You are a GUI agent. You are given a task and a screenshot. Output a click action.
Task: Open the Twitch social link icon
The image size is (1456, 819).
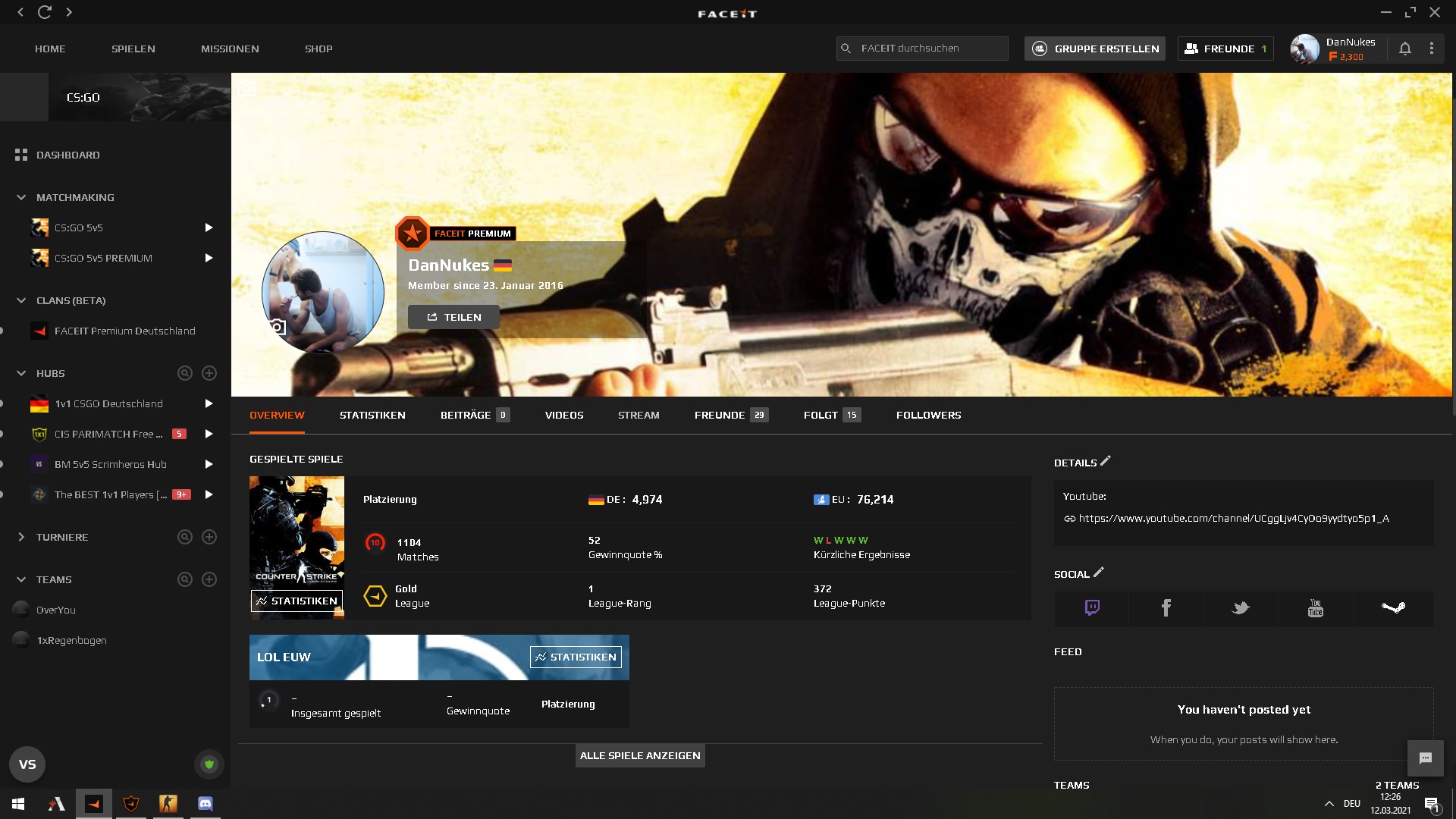1092,608
